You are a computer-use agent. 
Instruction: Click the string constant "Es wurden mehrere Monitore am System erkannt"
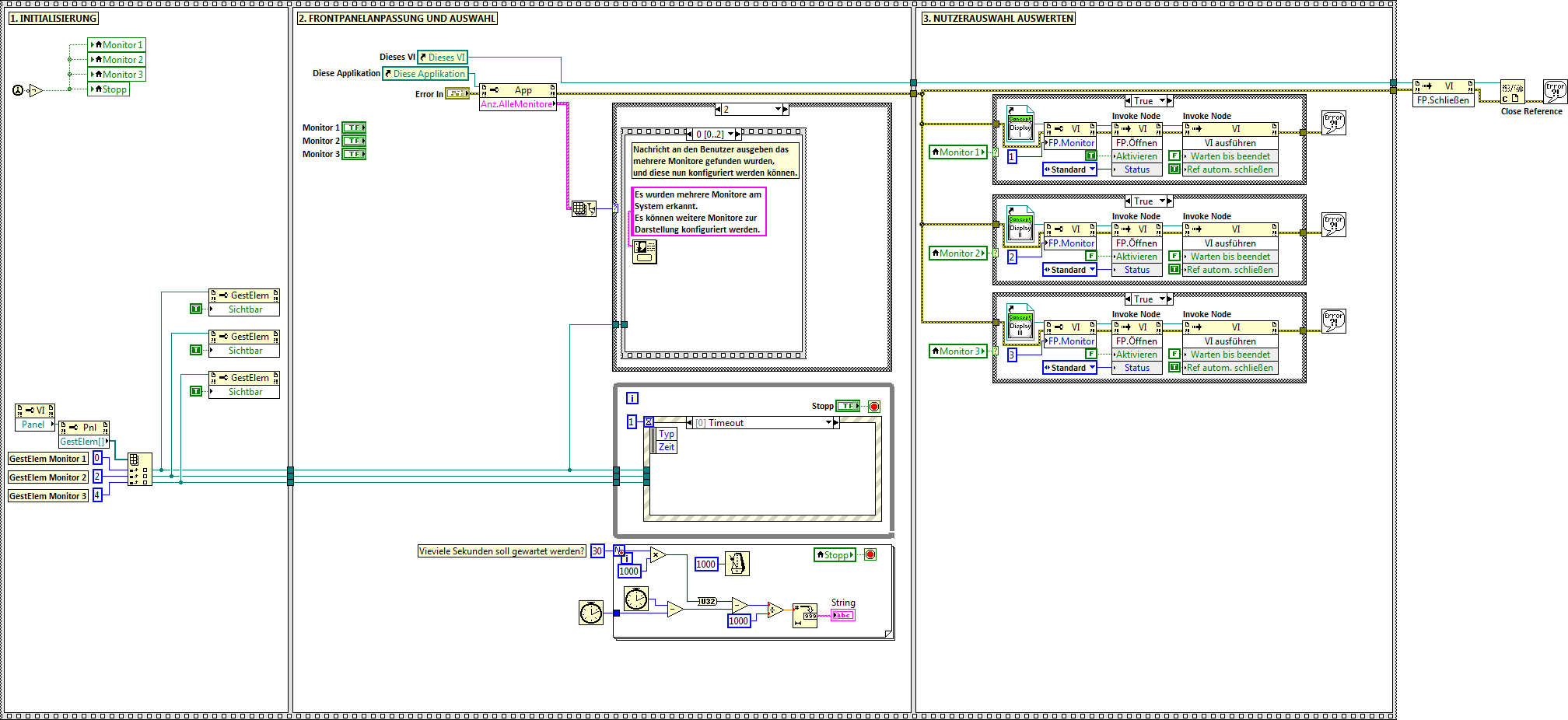tap(698, 211)
